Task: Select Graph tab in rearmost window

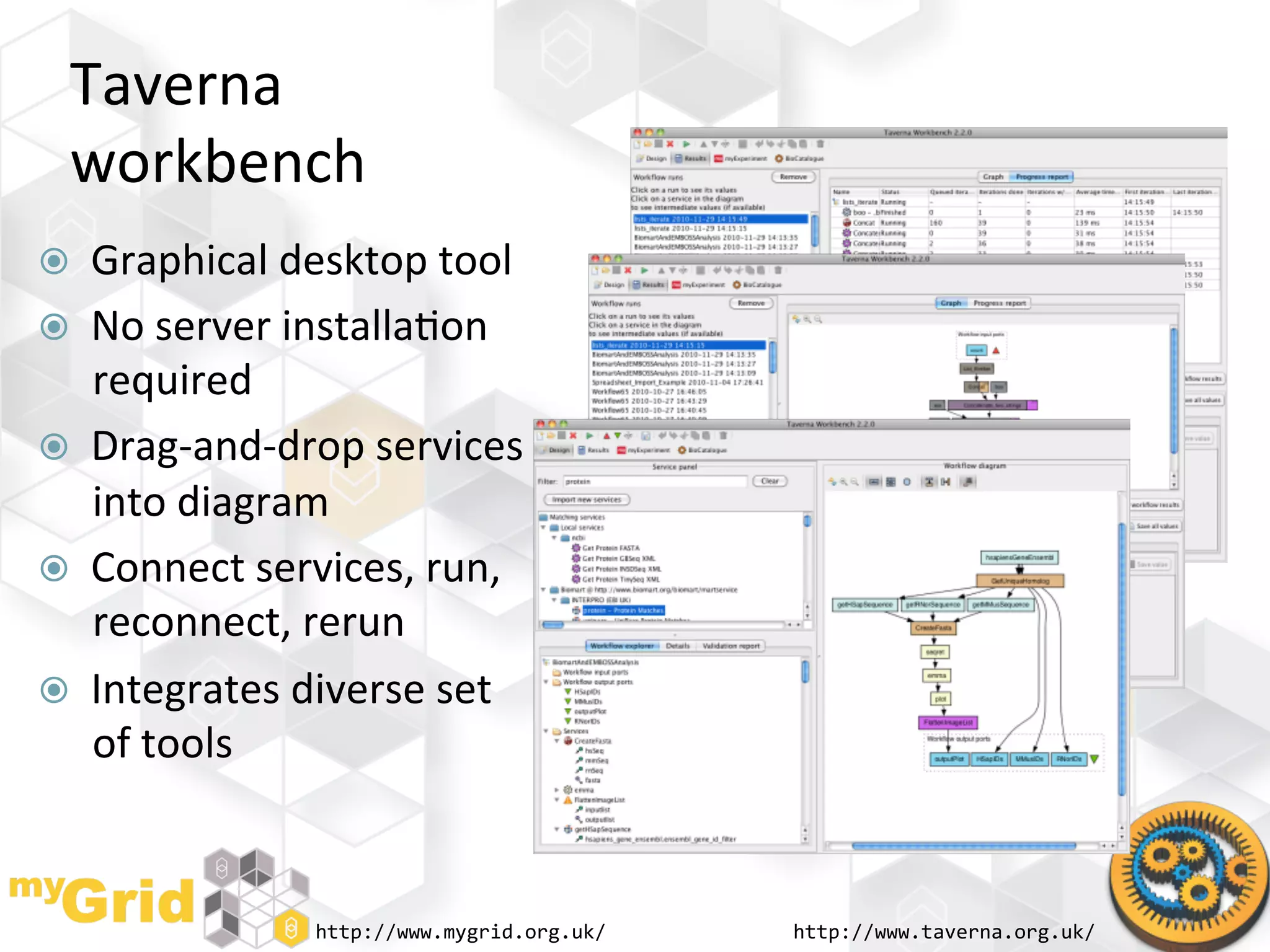Action: pyautogui.click(x=993, y=177)
